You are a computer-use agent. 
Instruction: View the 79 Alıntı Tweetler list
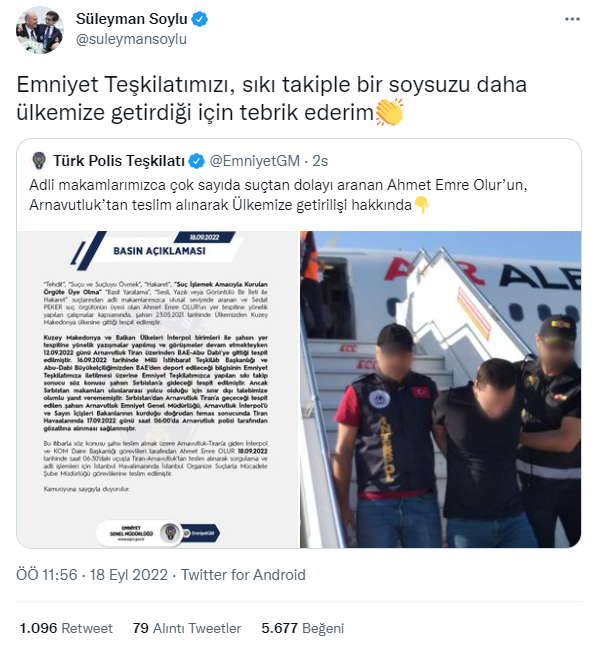187,628
